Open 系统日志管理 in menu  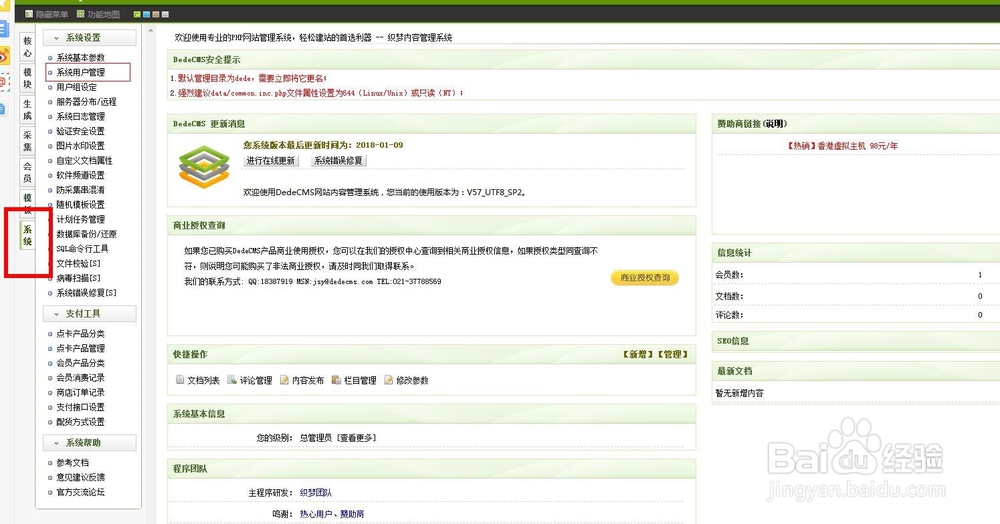click(80, 116)
